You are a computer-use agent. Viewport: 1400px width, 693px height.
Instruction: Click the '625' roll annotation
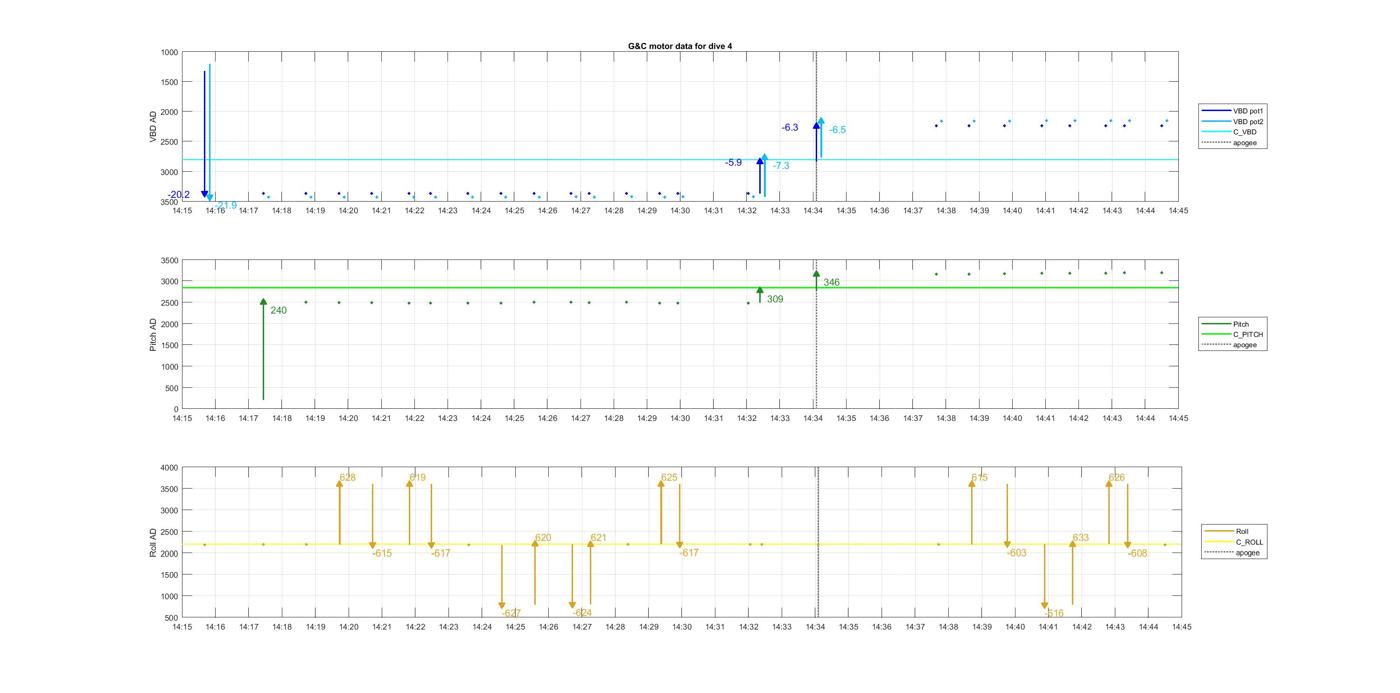click(669, 478)
